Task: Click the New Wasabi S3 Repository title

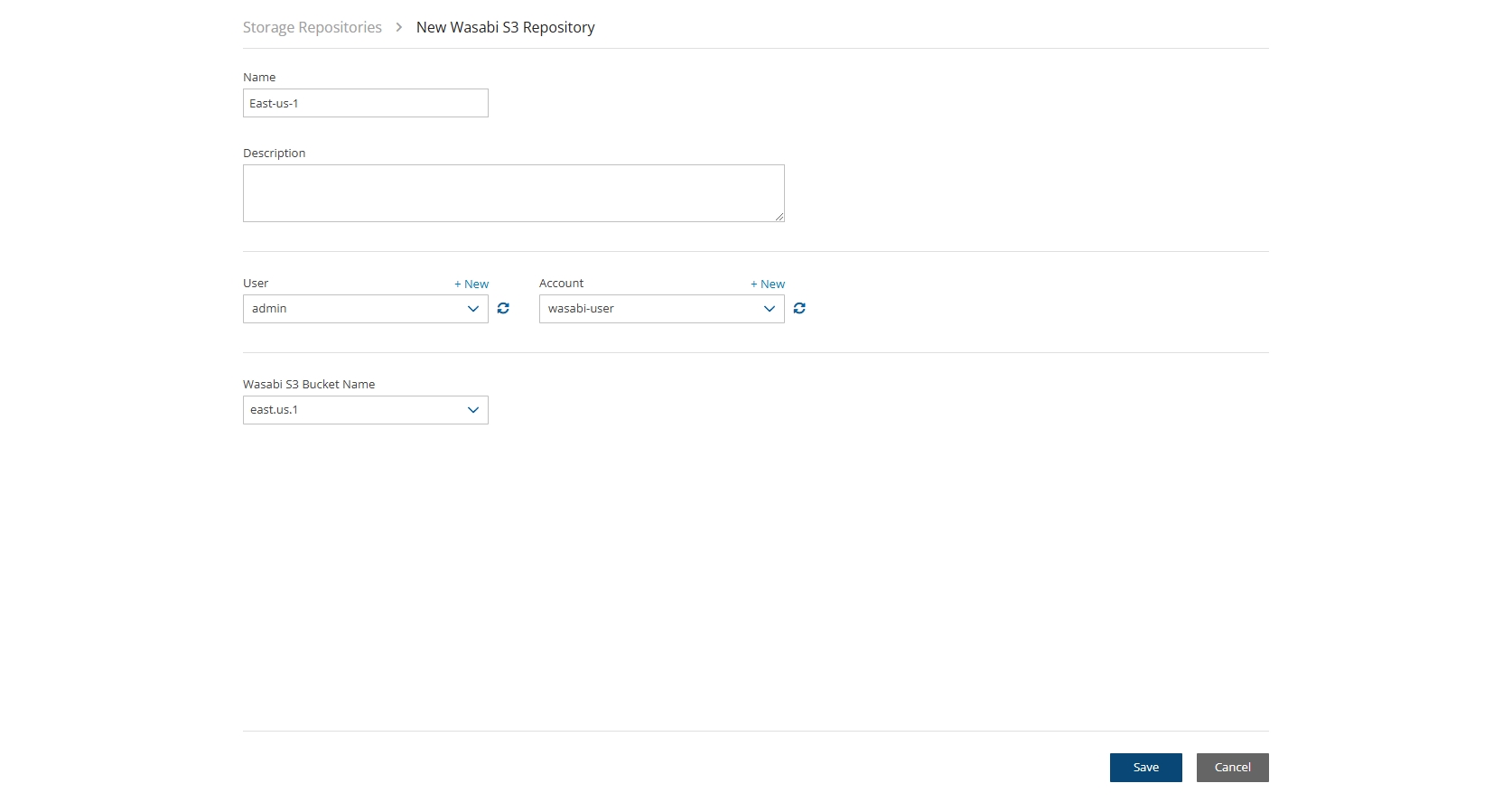Action: point(505,27)
